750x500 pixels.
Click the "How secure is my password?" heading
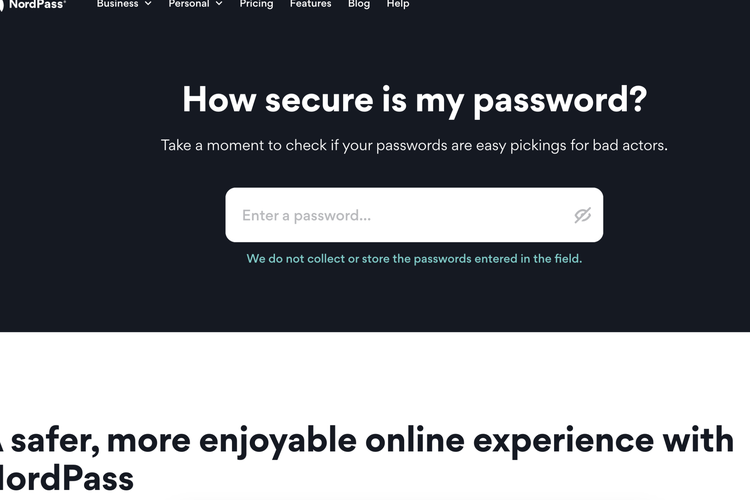tap(414, 100)
